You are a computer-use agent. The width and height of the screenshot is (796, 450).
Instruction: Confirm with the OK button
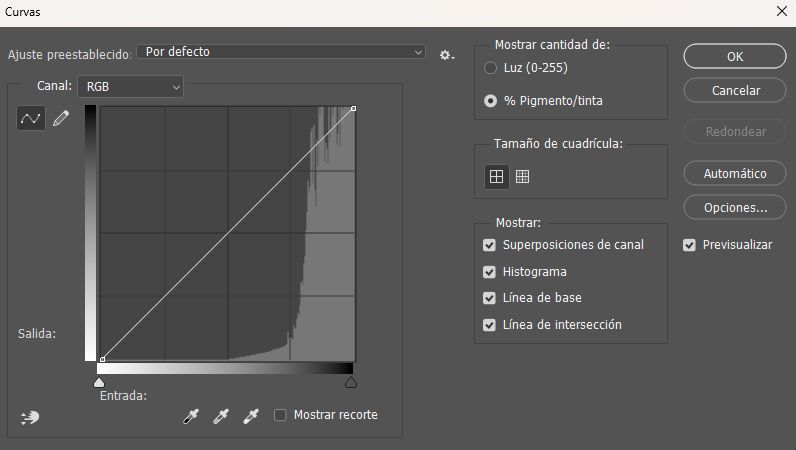[735, 56]
